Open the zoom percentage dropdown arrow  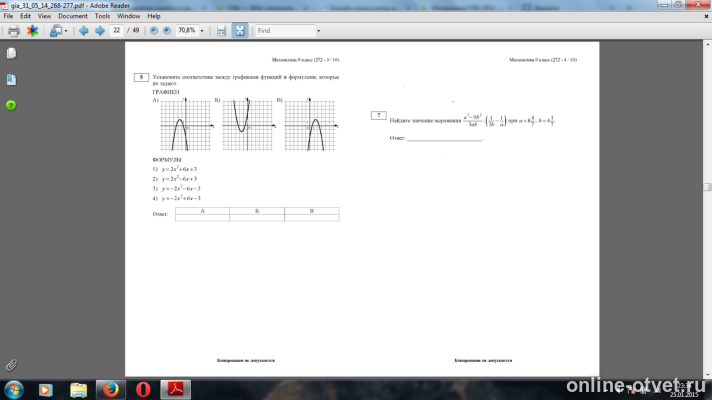click(x=202, y=31)
